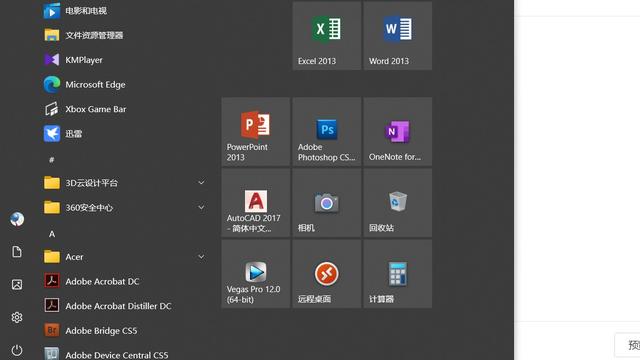
Task: Open the 远程桌面 remote desktop tile
Action: (x=327, y=274)
